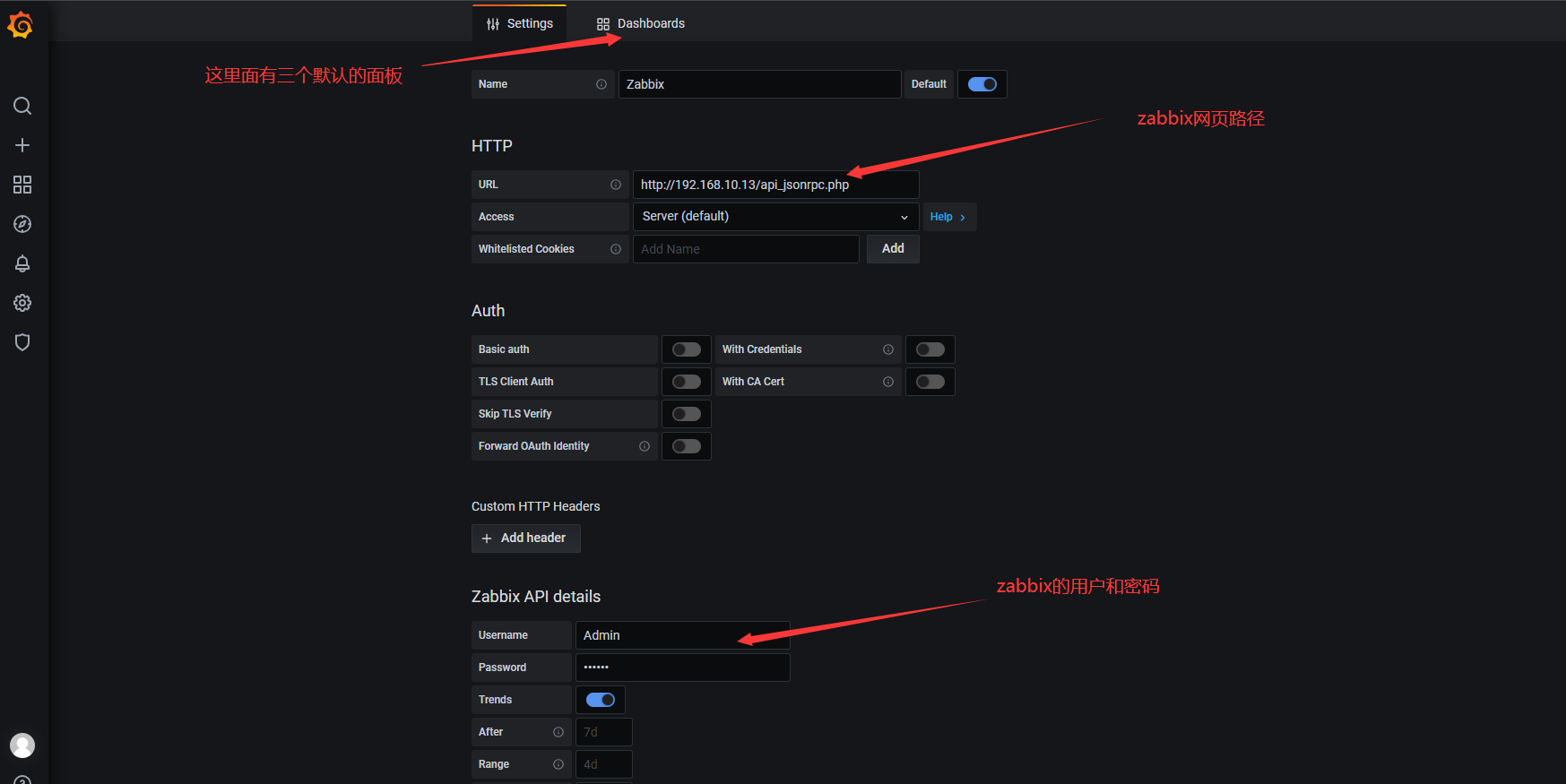Viewport: 1566px width, 784px height.
Task: Open the Explore compass icon
Action: [x=22, y=224]
